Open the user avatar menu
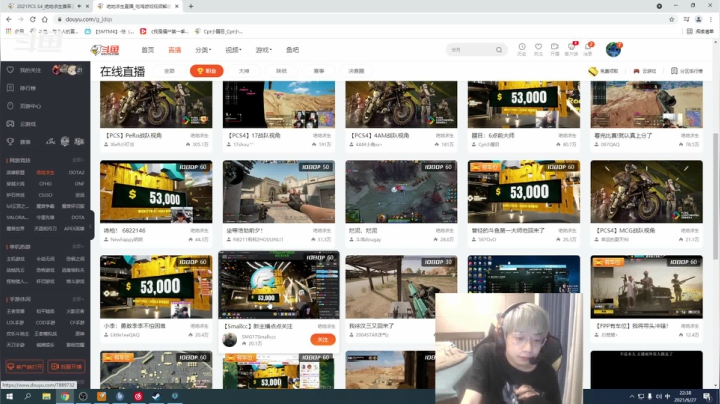Screen dimensions: 720x404 (x=613, y=50)
